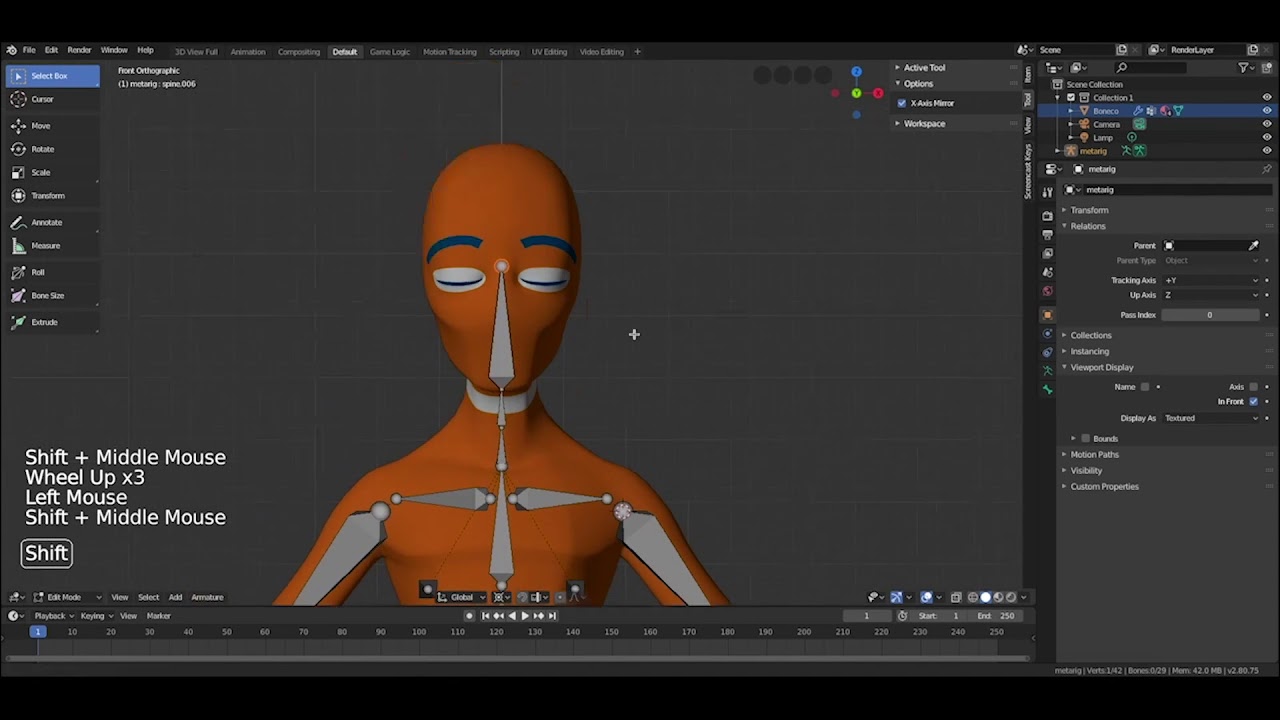Toggle metarig visibility eye icon
The width and height of the screenshot is (1280, 720).
click(x=1267, y=151)
